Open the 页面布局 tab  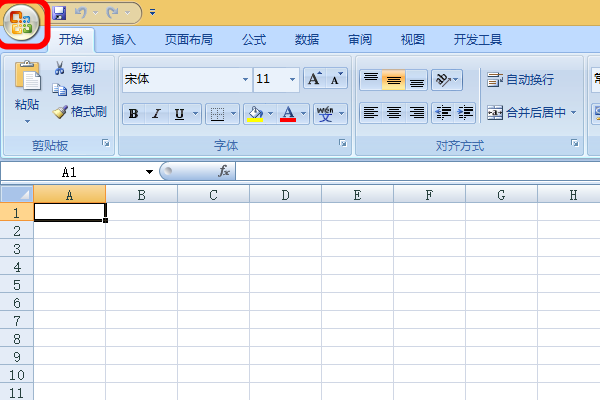pyautogui.click(x=189, y=39)
